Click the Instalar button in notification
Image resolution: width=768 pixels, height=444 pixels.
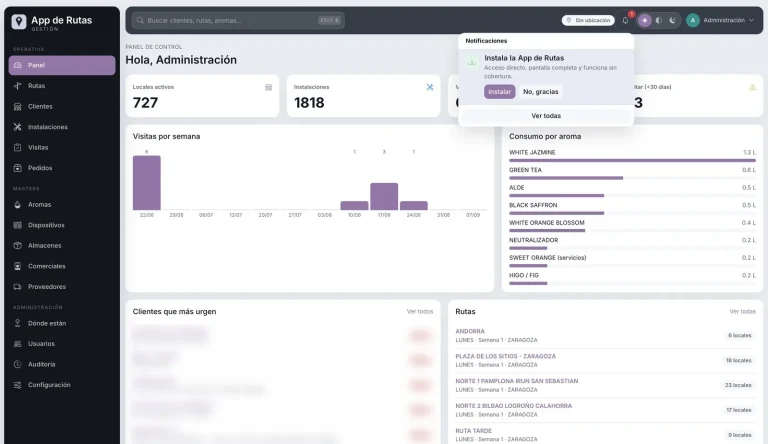tap(500, 92)
